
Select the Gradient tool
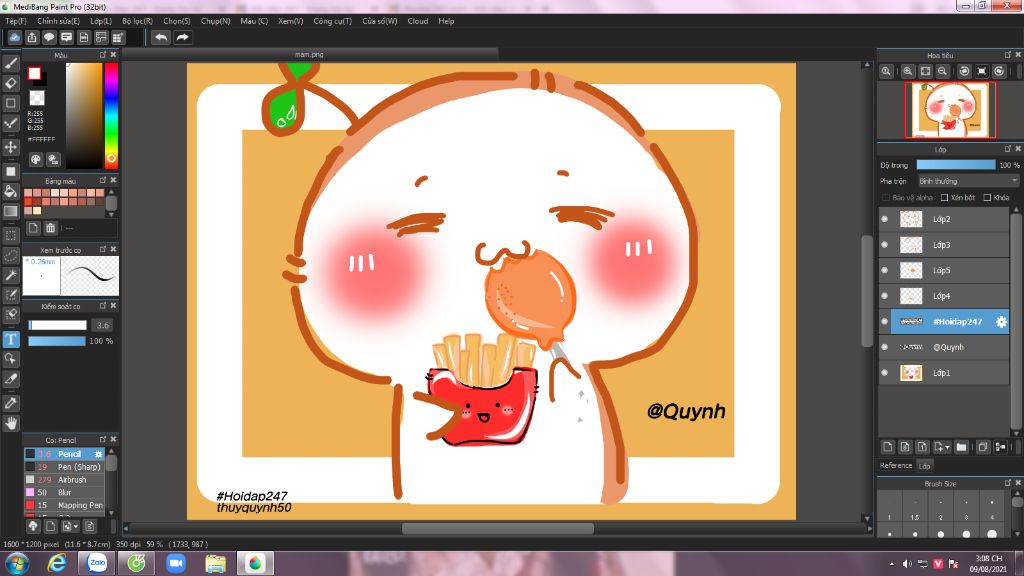(x=10, y=211)
